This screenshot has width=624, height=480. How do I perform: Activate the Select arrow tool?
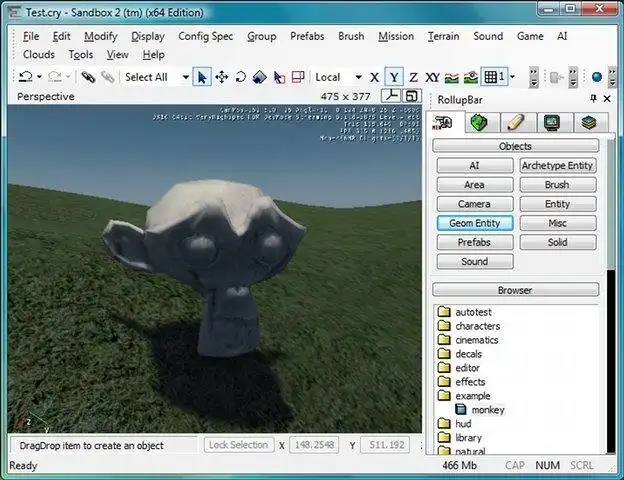[x=202, y=77]
